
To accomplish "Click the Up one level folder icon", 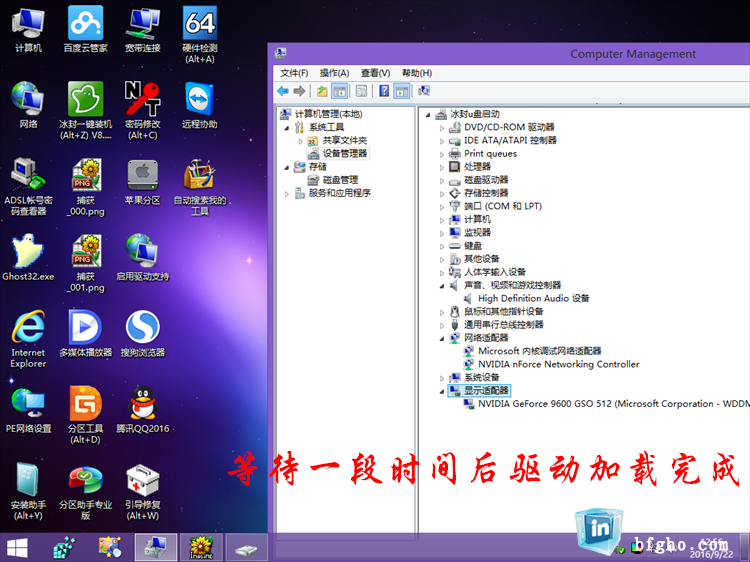I will pyautogui.click(x=322, y=91).
